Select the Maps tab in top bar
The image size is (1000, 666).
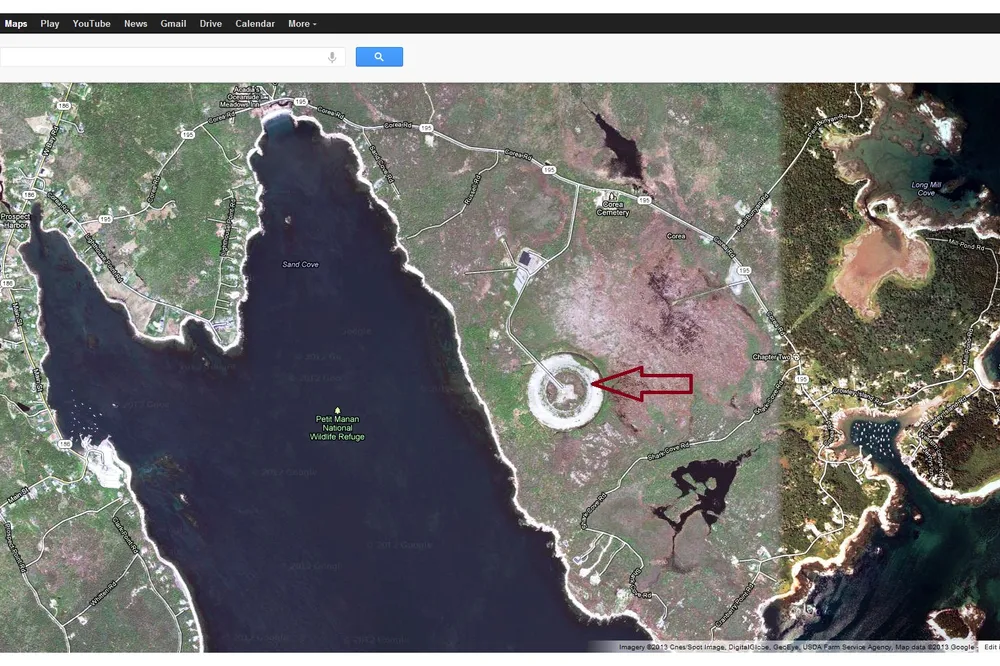click(x=16, y=23)
